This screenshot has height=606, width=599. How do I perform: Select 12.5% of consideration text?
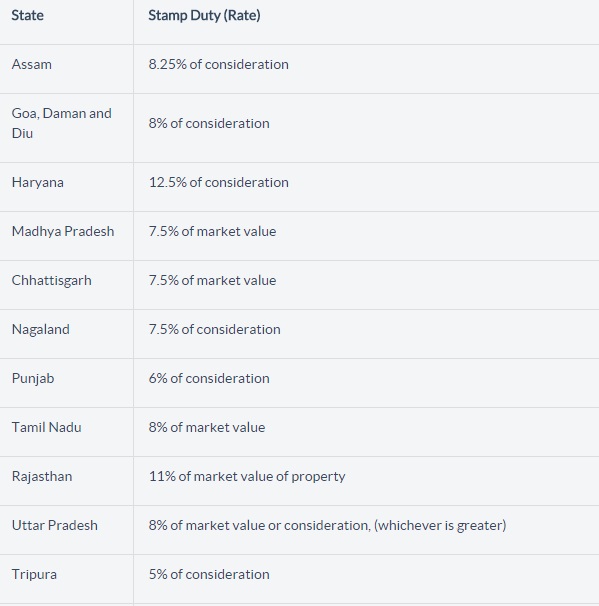pyautogui.click(x=219, y=182)
